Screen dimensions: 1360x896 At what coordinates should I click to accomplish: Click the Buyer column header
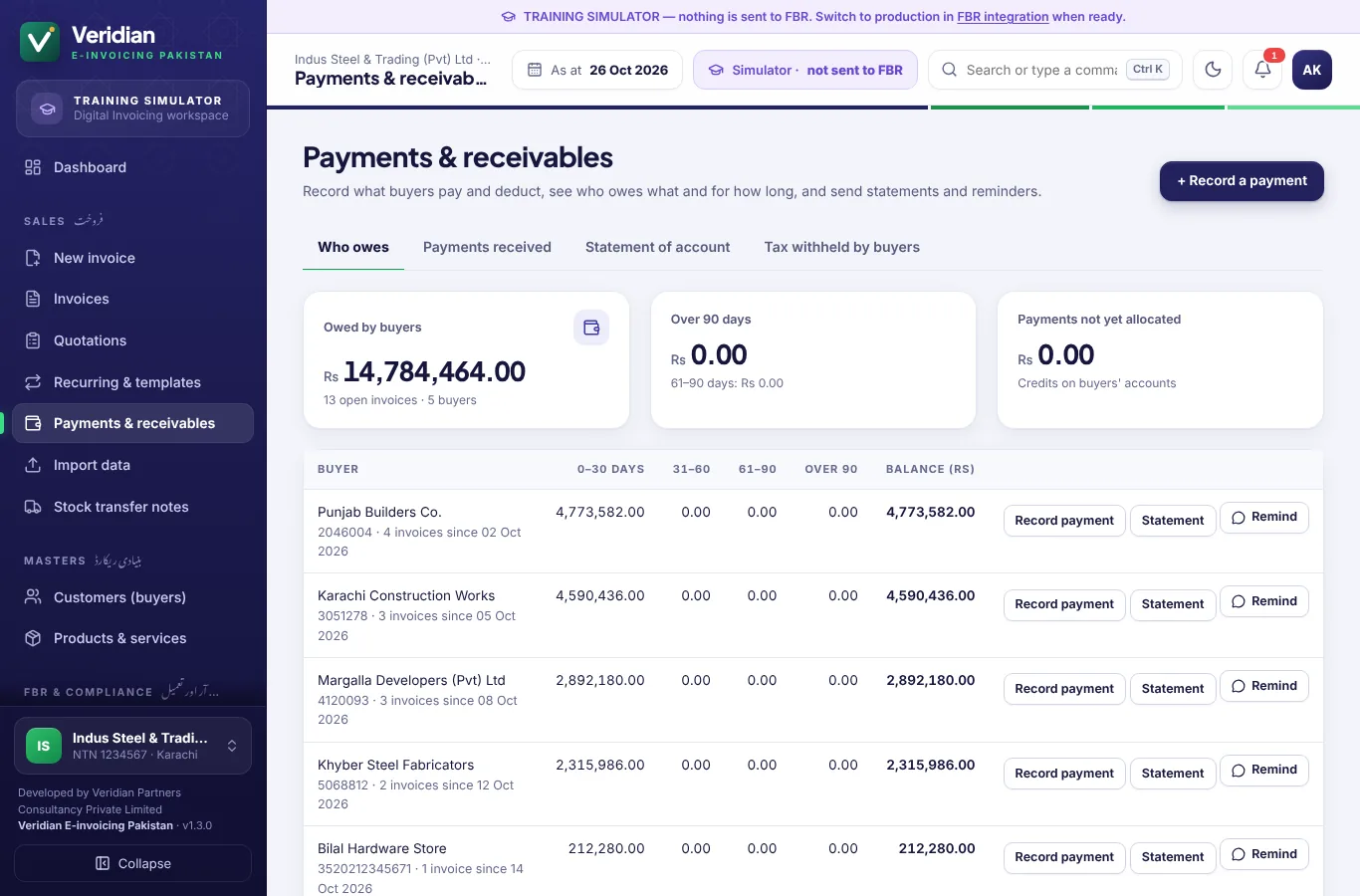(339, 469)
